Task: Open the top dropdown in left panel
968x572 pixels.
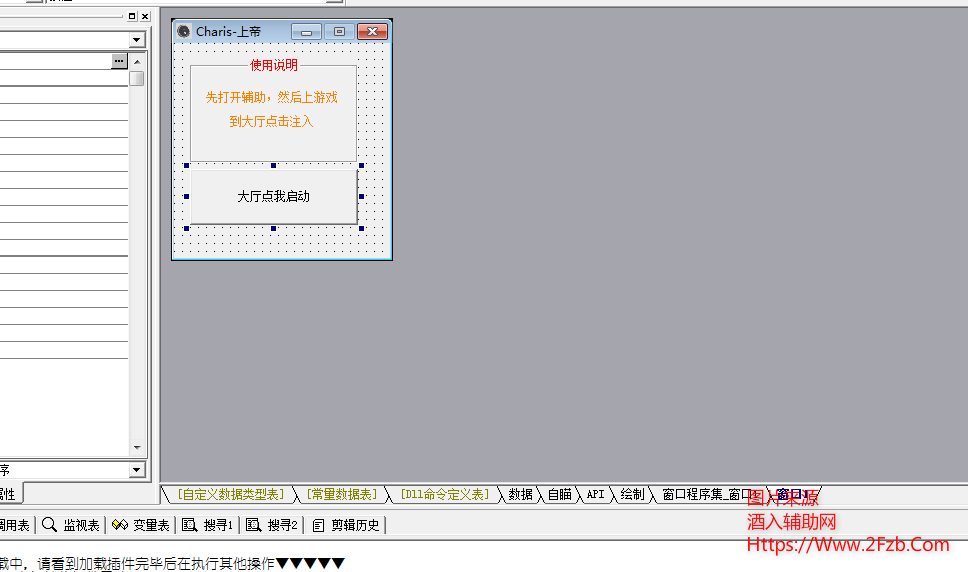Action: (x=137, y=39)
